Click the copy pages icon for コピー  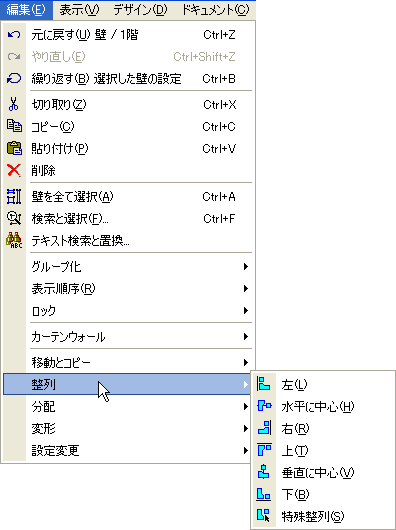[x=14, y=126]
